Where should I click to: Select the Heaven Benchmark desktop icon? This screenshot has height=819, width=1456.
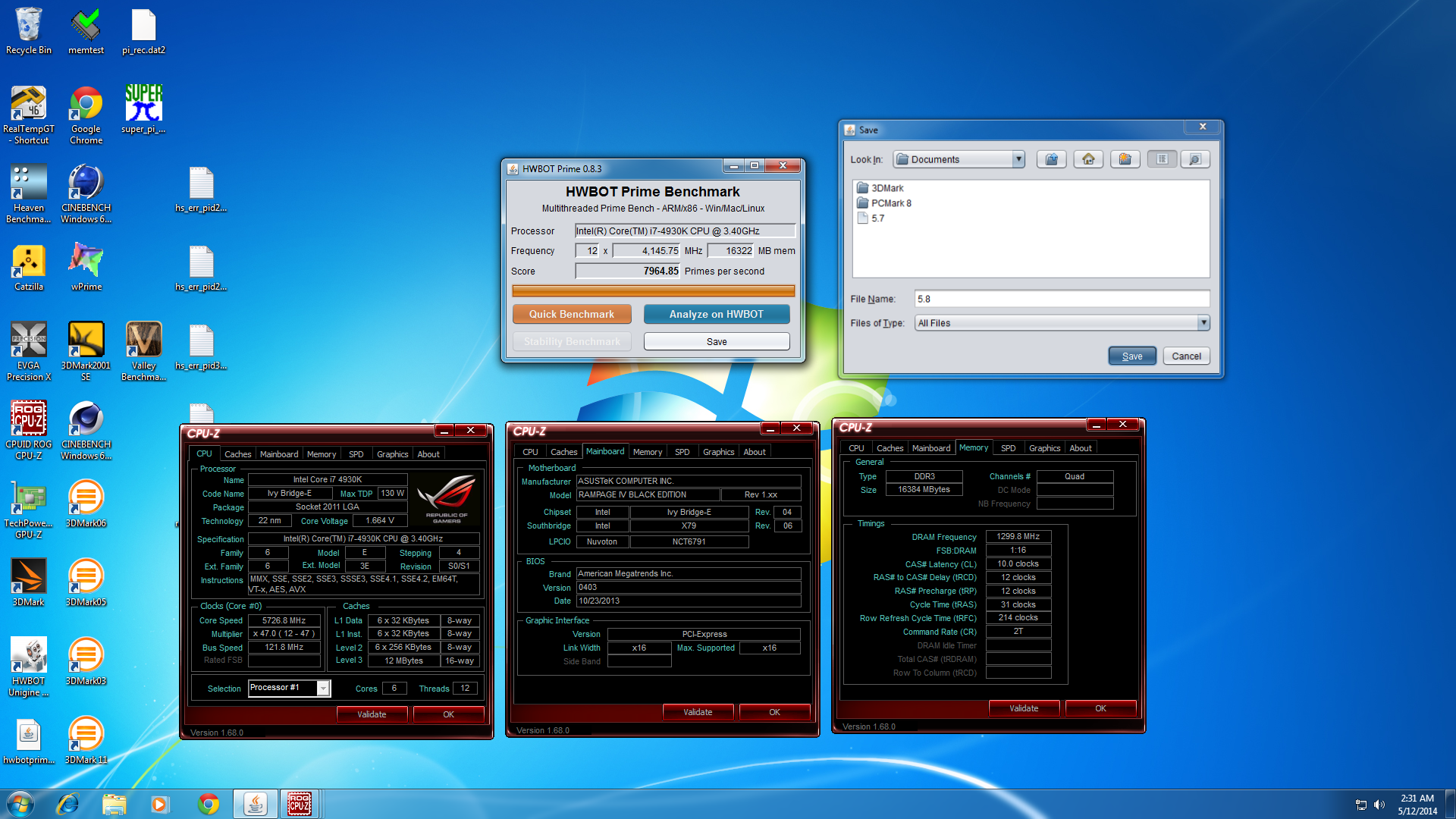click(29, 194)
